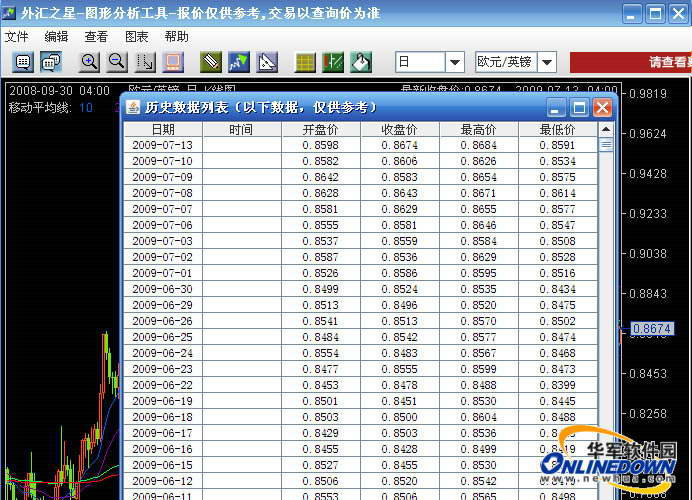Viewport: 692px width, 500px height.
Task: Toggle the yellow grid icon
Action: 305,62
